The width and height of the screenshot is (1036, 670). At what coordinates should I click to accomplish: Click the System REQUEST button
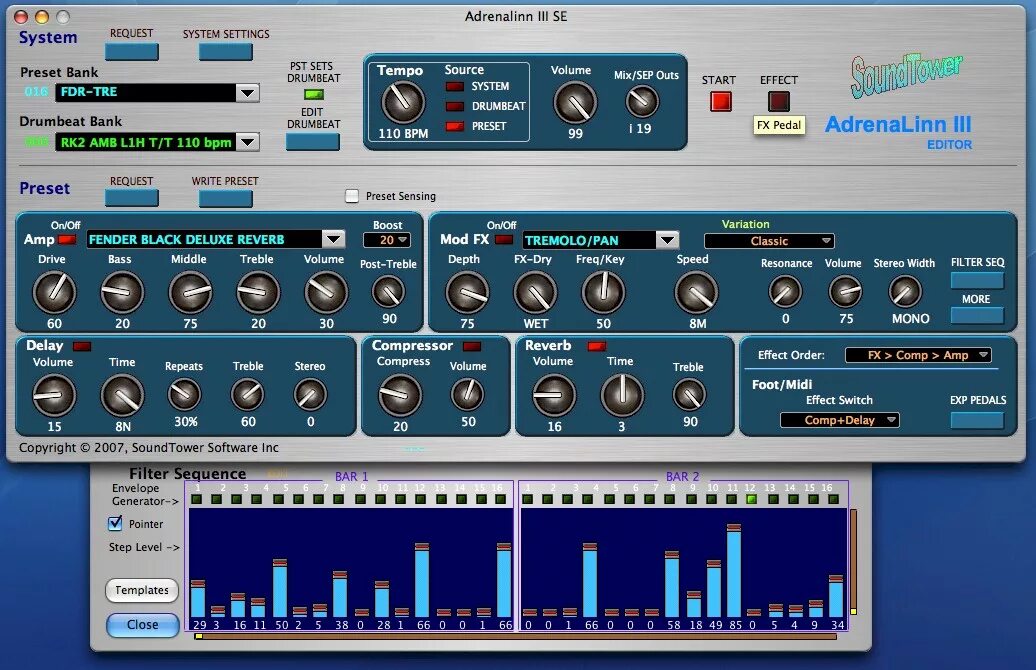click(x=132, y=52)
